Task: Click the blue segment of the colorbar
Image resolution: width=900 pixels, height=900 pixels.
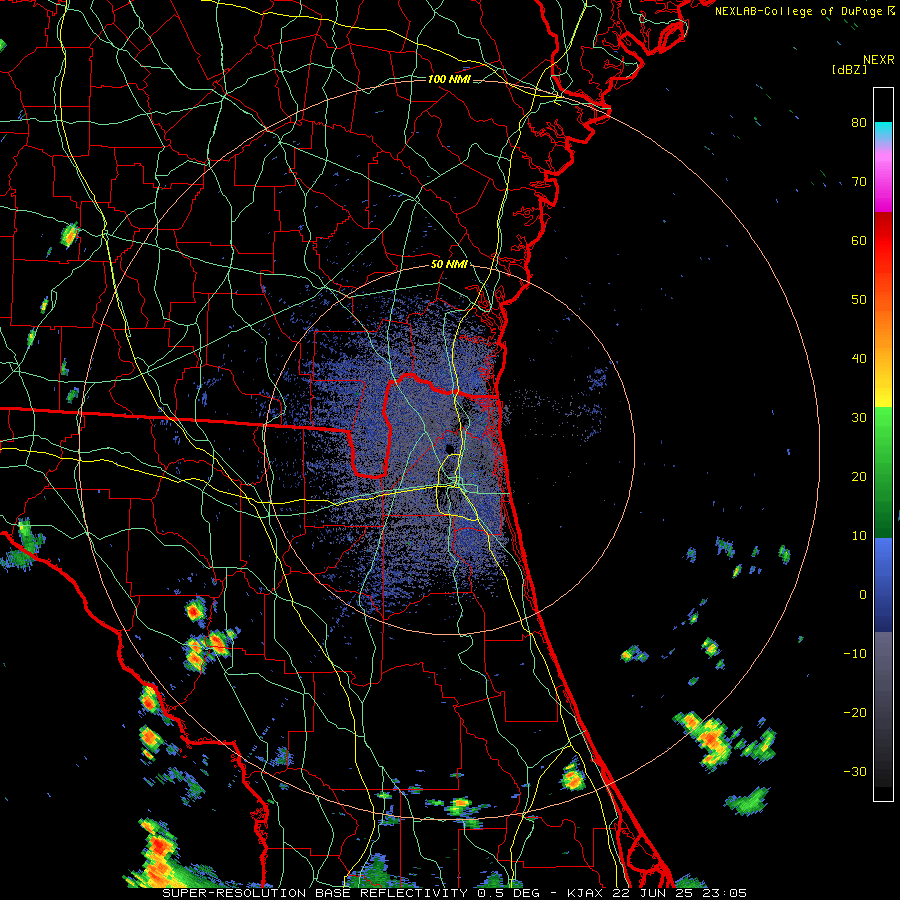Action: pos(883,583)
